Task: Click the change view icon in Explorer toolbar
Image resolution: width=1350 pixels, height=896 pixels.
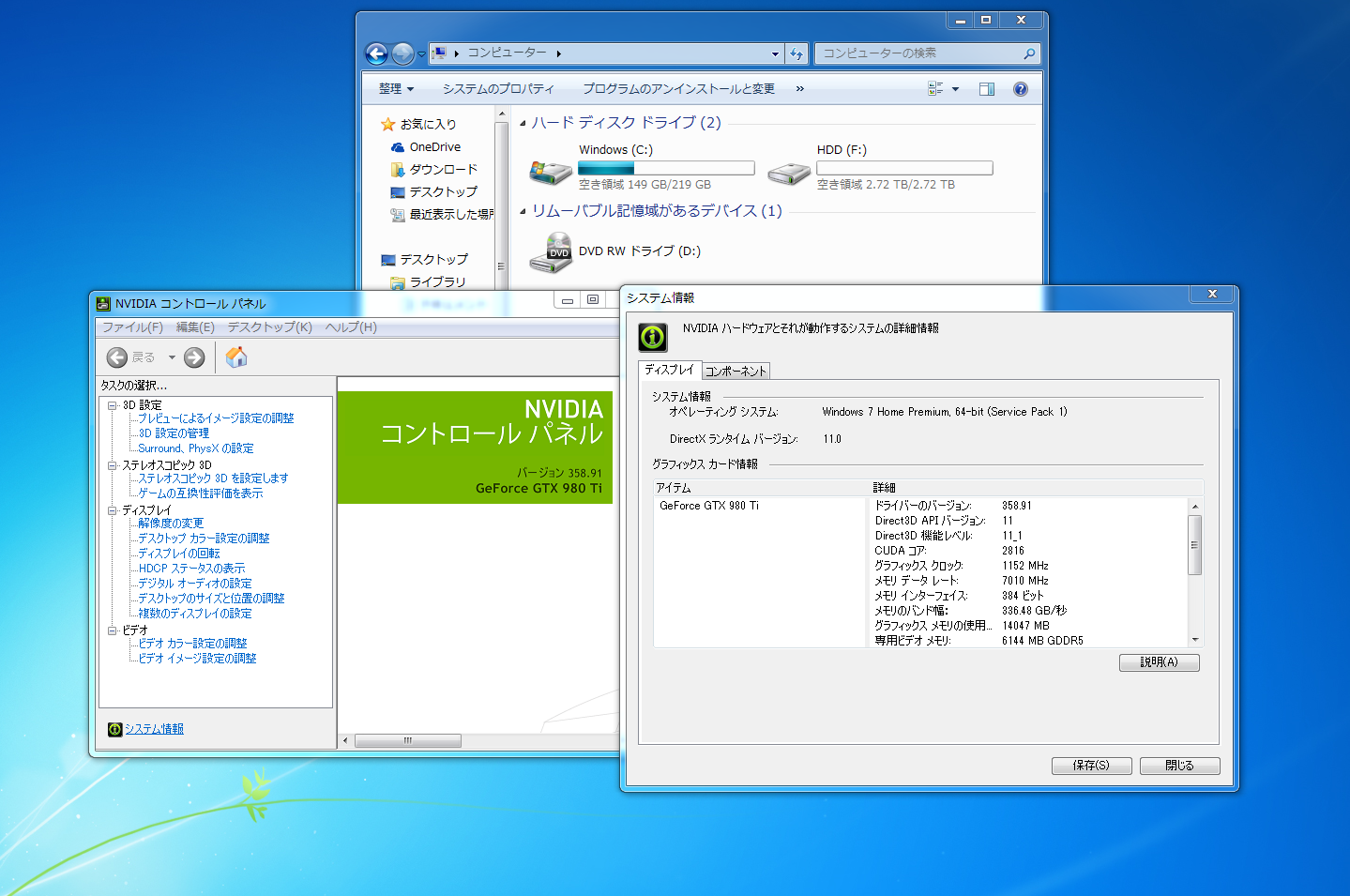Action: 935,88
